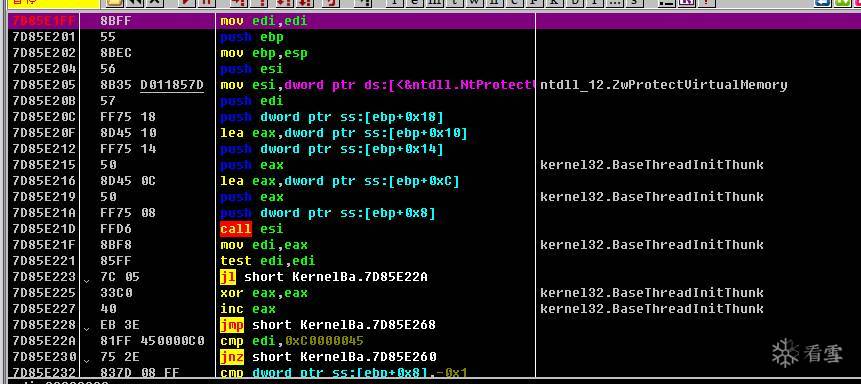Select the 'test edi,edi' instruction
Viewport: 861px width, 384px height.
[x=267, y=260]
